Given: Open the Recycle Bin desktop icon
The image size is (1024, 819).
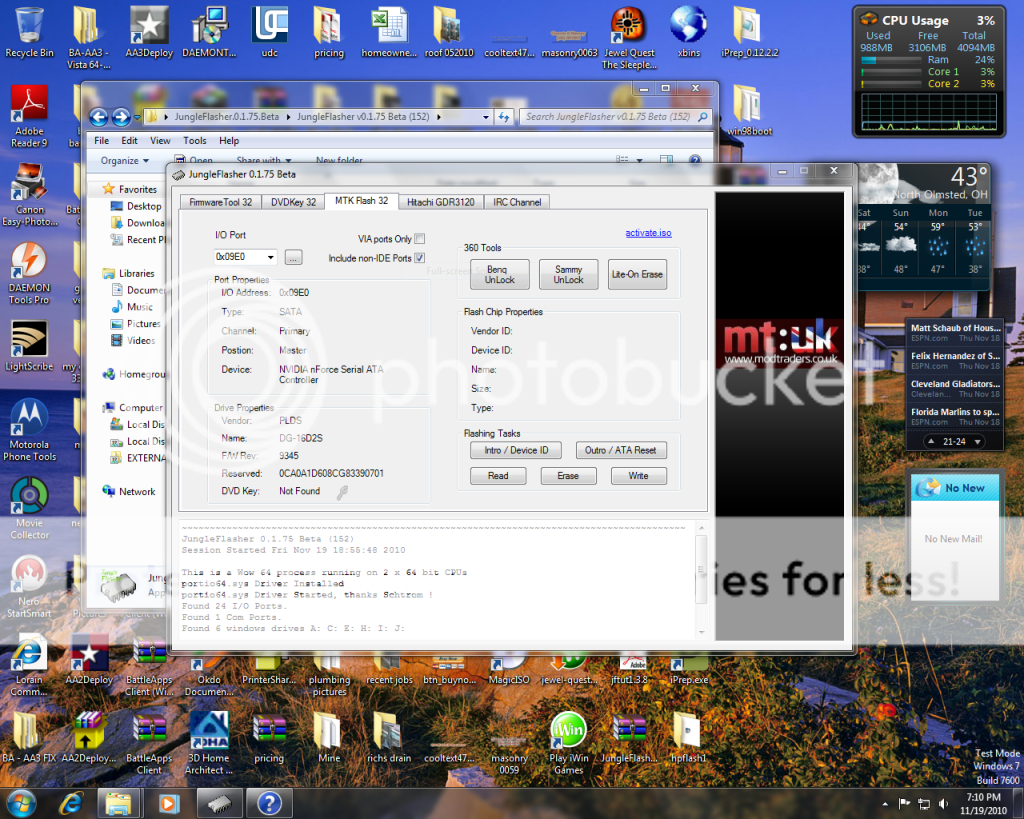Looking at the screenshot, I should (29, 32).
